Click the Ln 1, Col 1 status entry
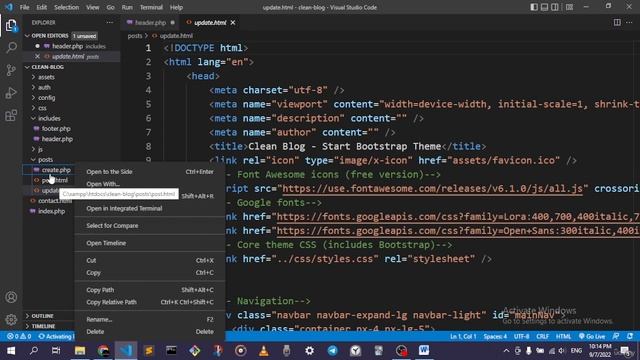 point(463,337)
